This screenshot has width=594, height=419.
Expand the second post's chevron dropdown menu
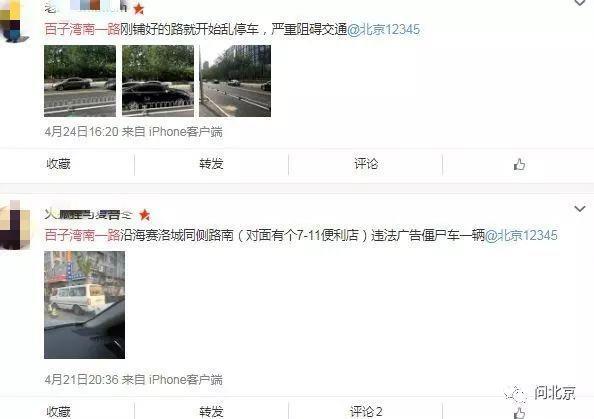(x=580, y=209)
